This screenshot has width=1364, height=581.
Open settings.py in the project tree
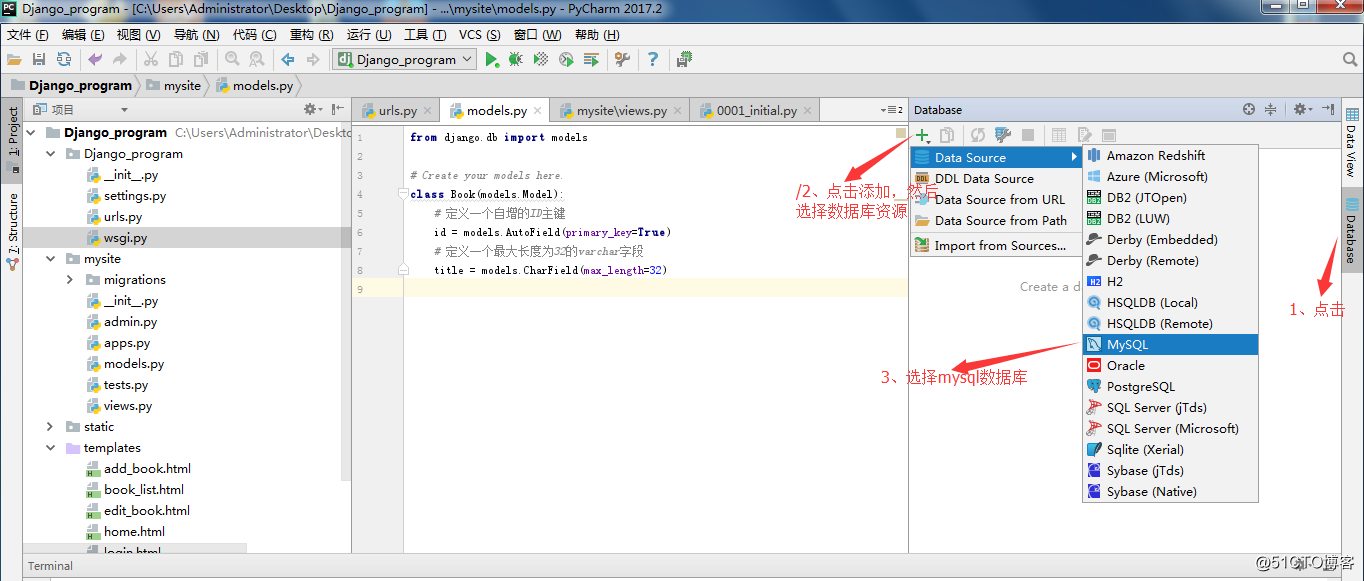coord(135,196)
